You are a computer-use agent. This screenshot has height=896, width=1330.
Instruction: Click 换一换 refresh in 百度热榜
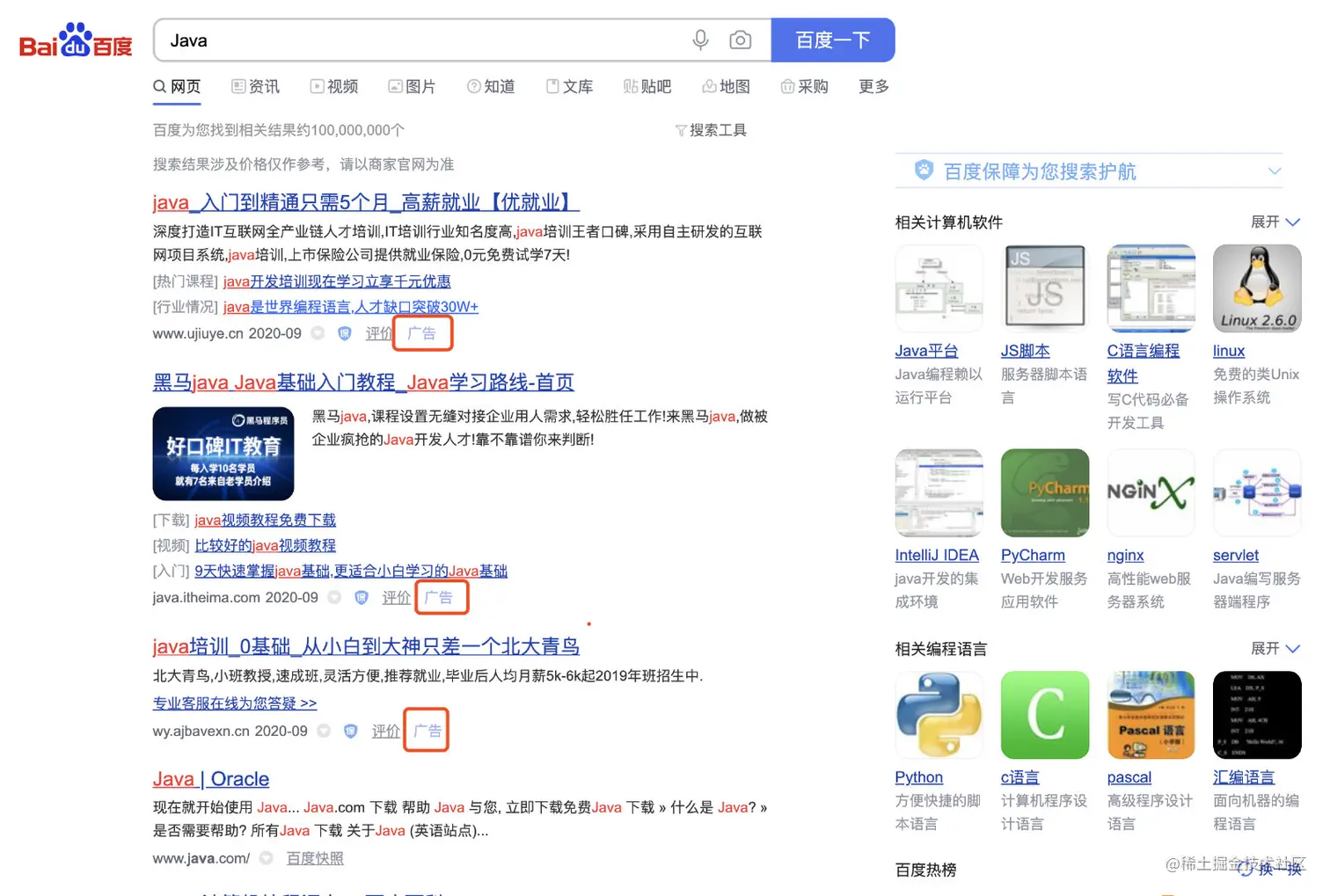click(1270, 869)
